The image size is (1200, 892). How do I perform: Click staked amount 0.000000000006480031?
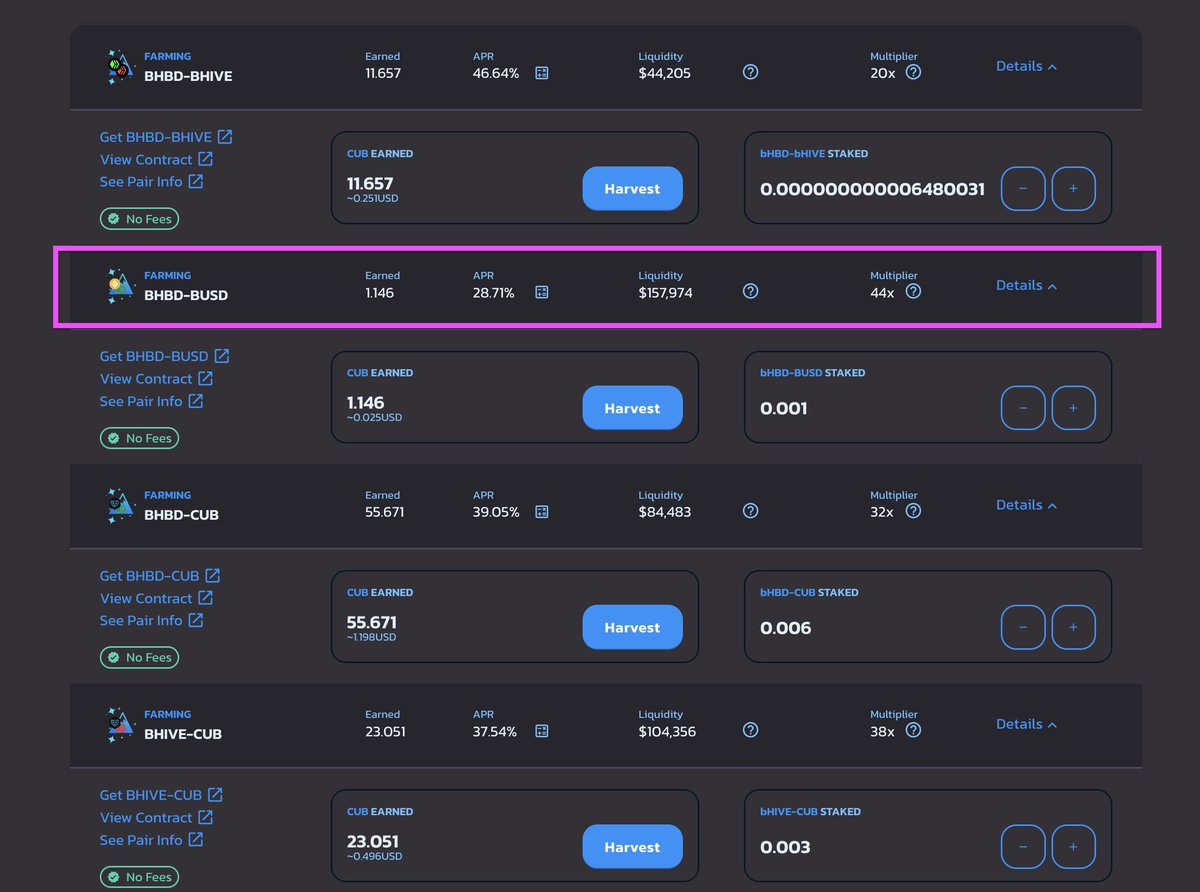click(x=873, y=189)
